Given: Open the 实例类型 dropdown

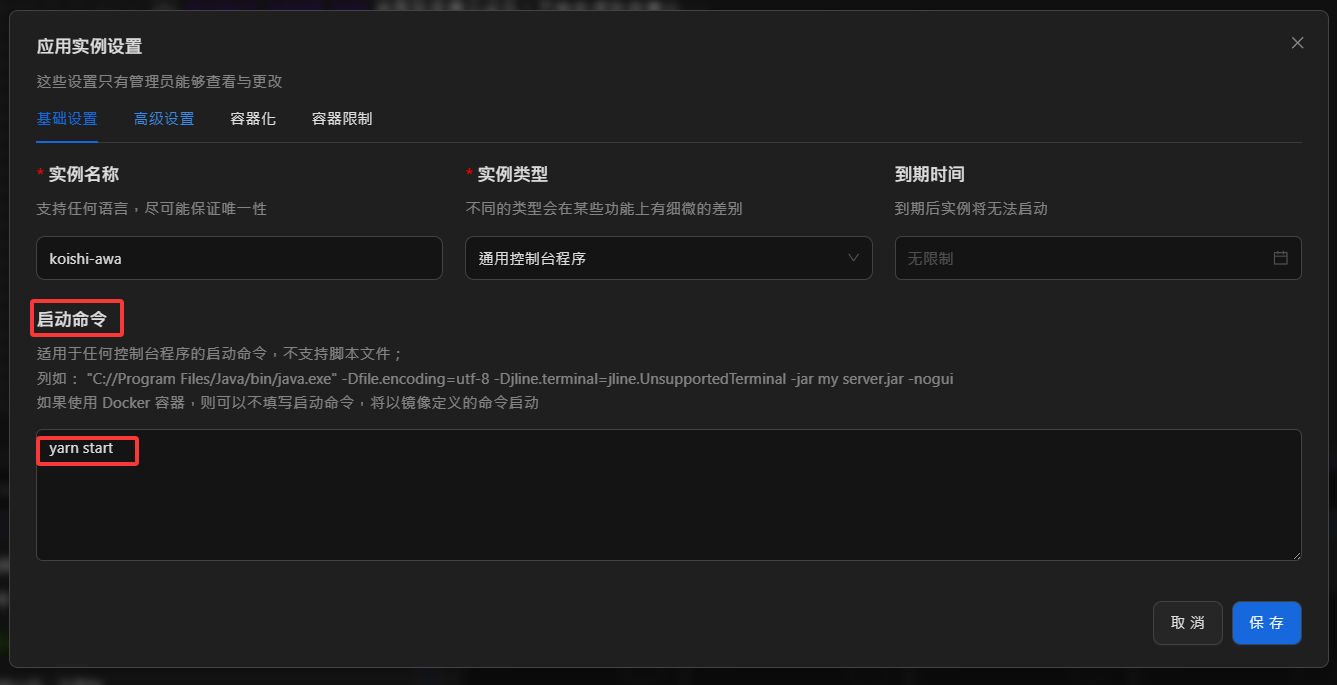Looking at the screenshot, I should [x=668, y=258].
